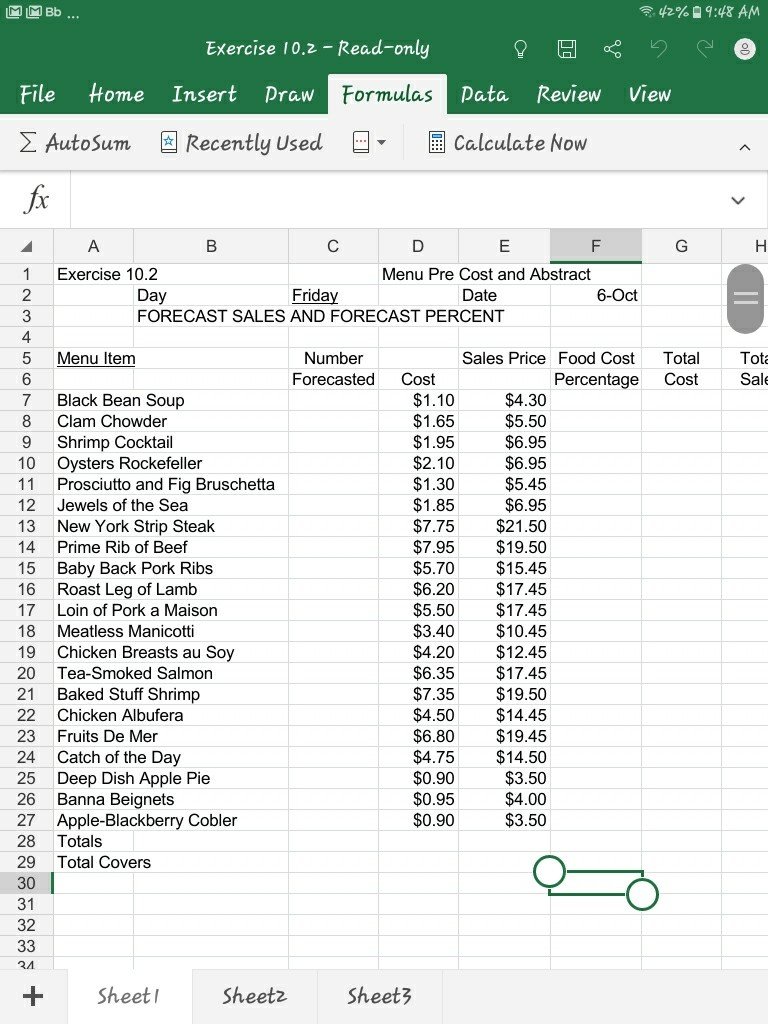The height and width of the screenshot is (1024, 768).
Task: Select column E header
Action: pyautogui.click(x=504, y=246)
